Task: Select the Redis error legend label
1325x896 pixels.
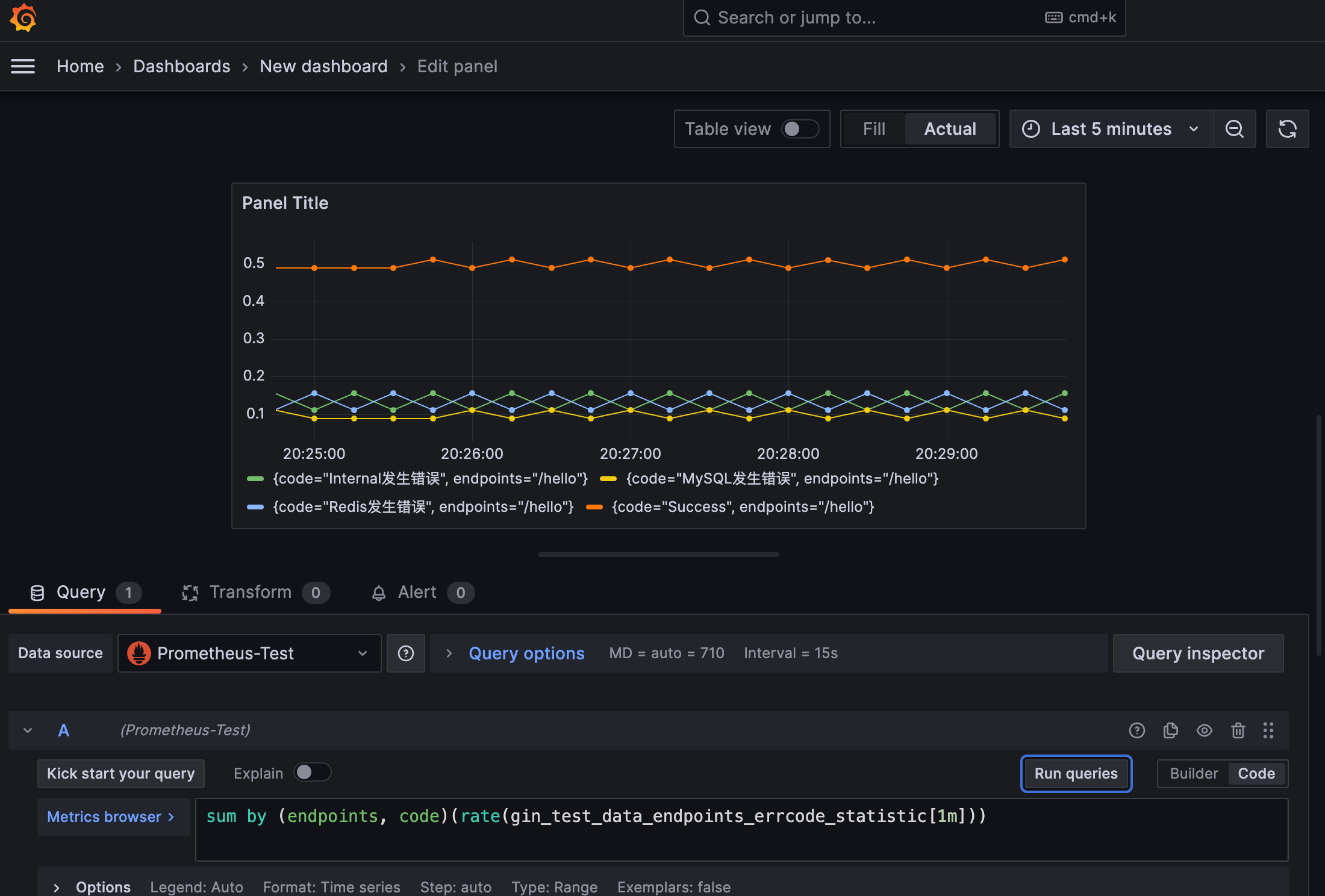Action: pos(423,508)
